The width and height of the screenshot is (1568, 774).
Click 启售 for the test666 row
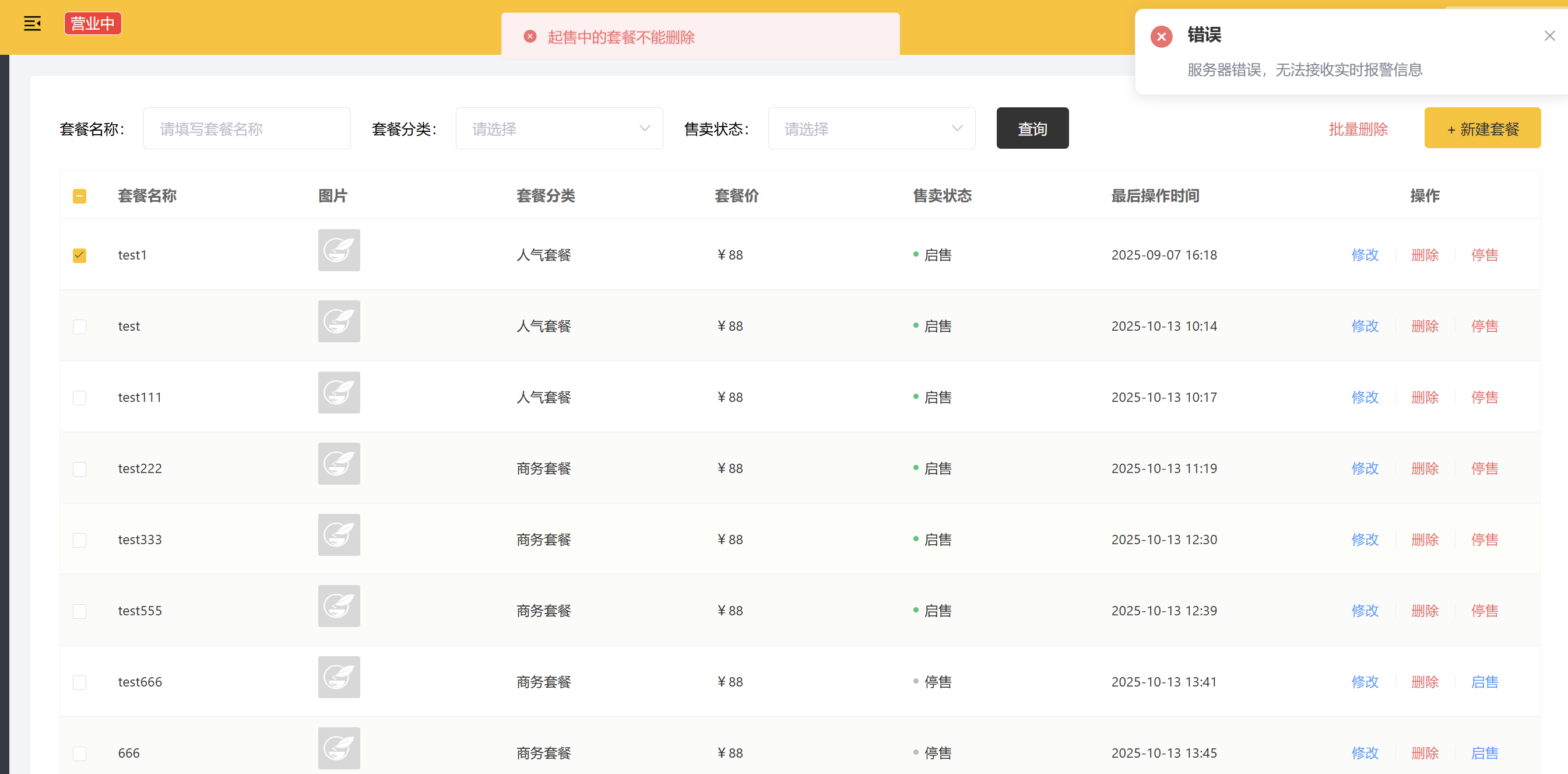pos(1484,682)
